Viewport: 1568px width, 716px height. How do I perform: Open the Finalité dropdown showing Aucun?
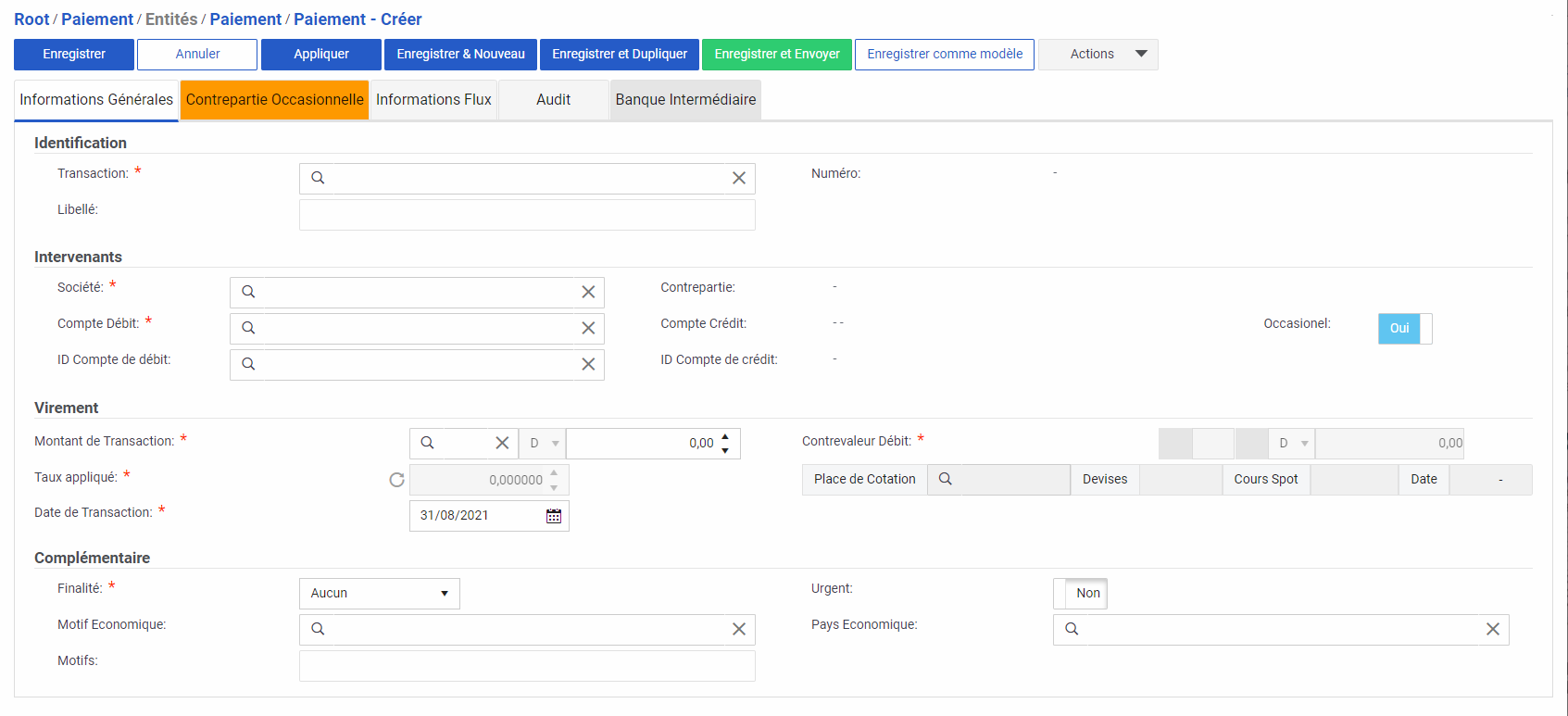[379, 593]
